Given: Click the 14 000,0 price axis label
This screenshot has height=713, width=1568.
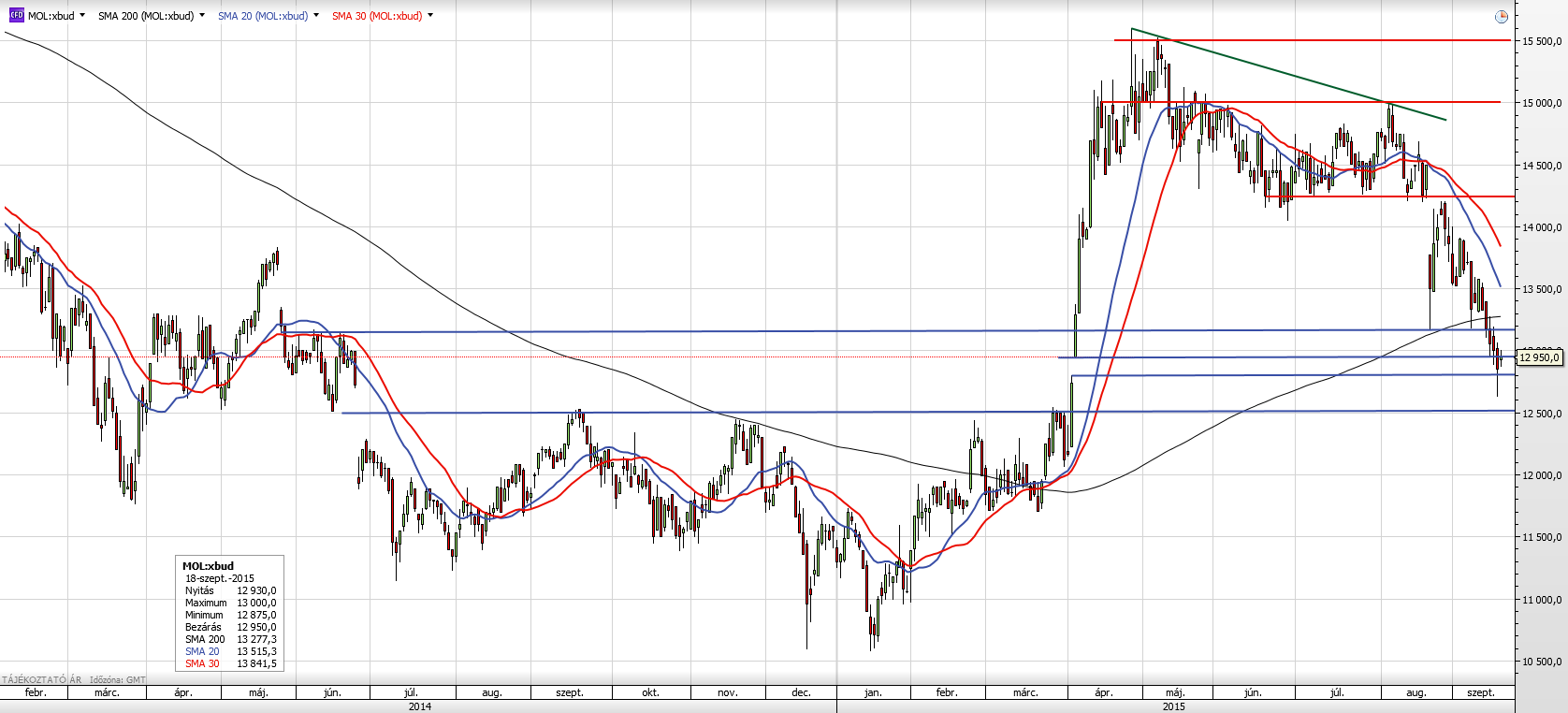Looking at the screenshot, I should pos(1543,227).
